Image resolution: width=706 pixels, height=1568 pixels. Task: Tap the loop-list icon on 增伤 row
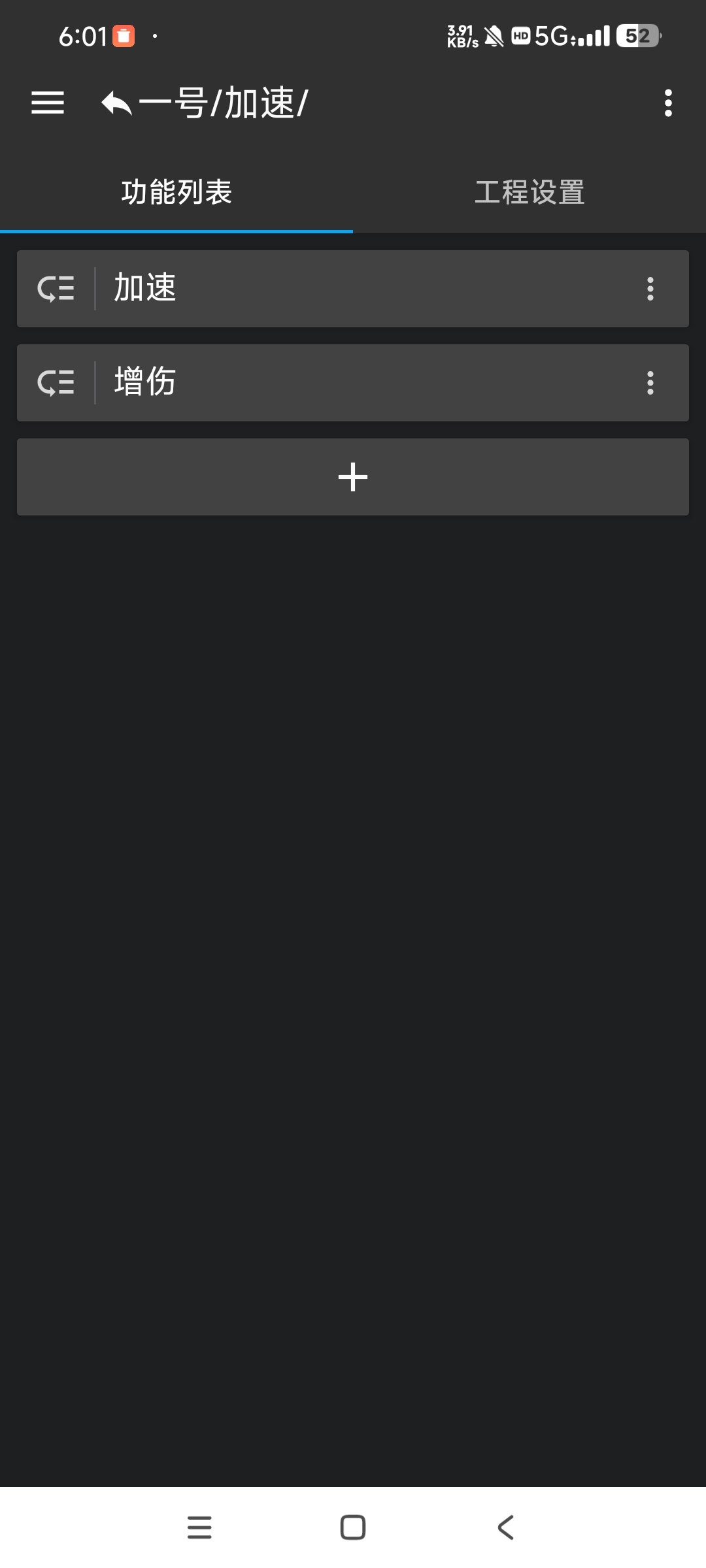[56, 383]
